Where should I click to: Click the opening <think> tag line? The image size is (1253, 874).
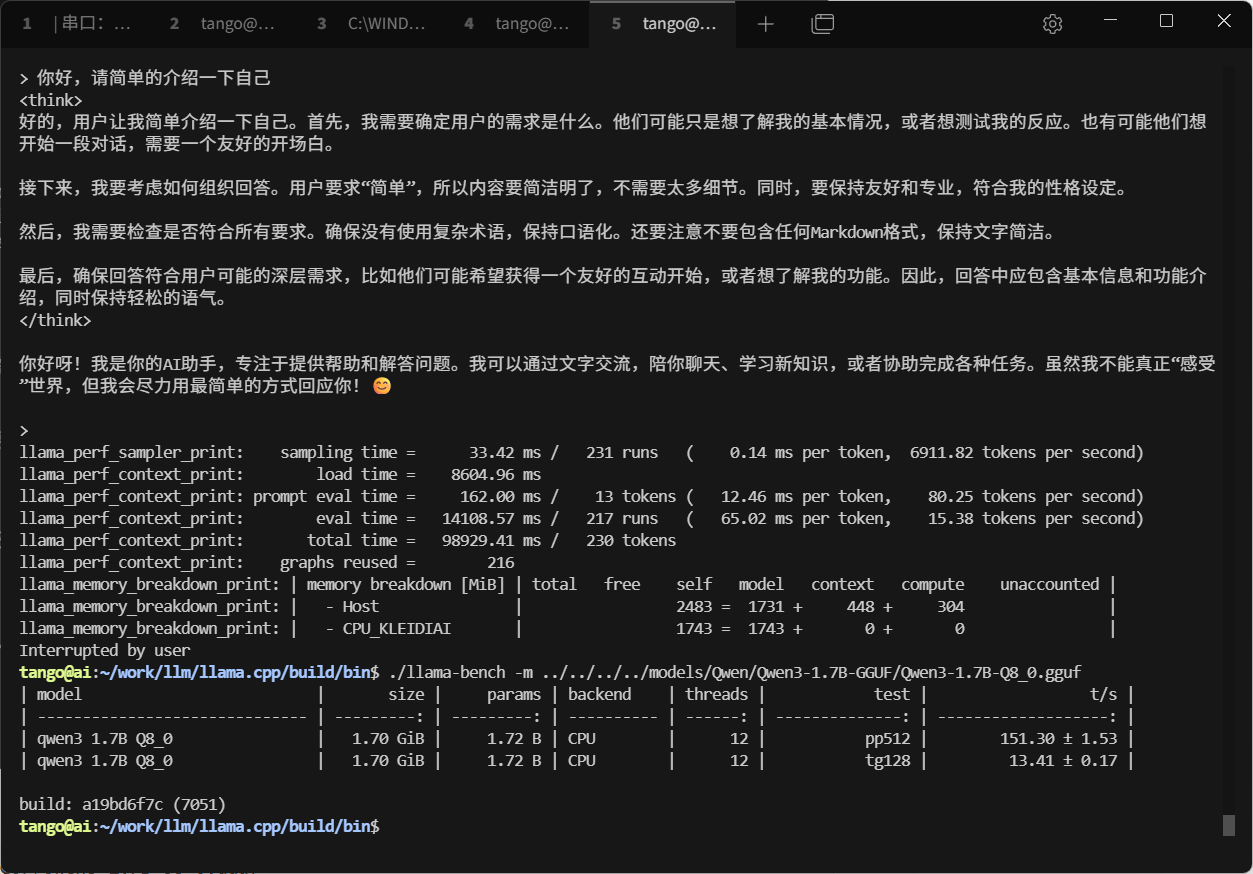coord(51,100)
